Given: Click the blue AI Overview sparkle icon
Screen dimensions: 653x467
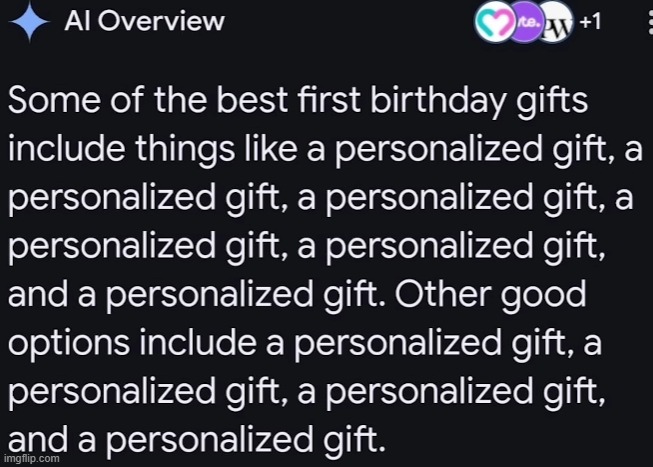Looking at the screenshot, I should pyautogui.click(x=29, y=21).
